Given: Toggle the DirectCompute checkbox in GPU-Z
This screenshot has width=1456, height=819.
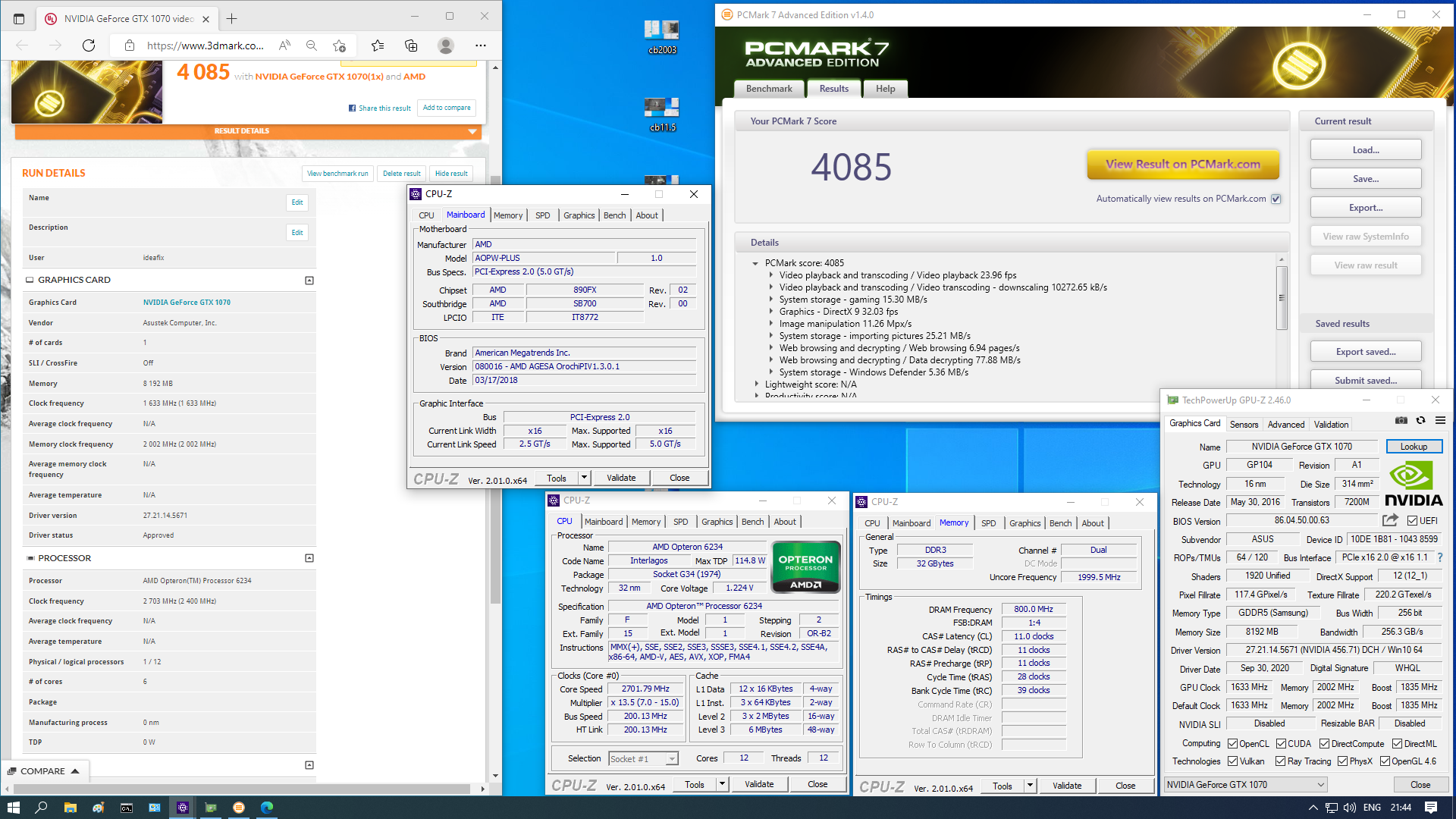Looking at the screenshot, I should [1324, 744].
